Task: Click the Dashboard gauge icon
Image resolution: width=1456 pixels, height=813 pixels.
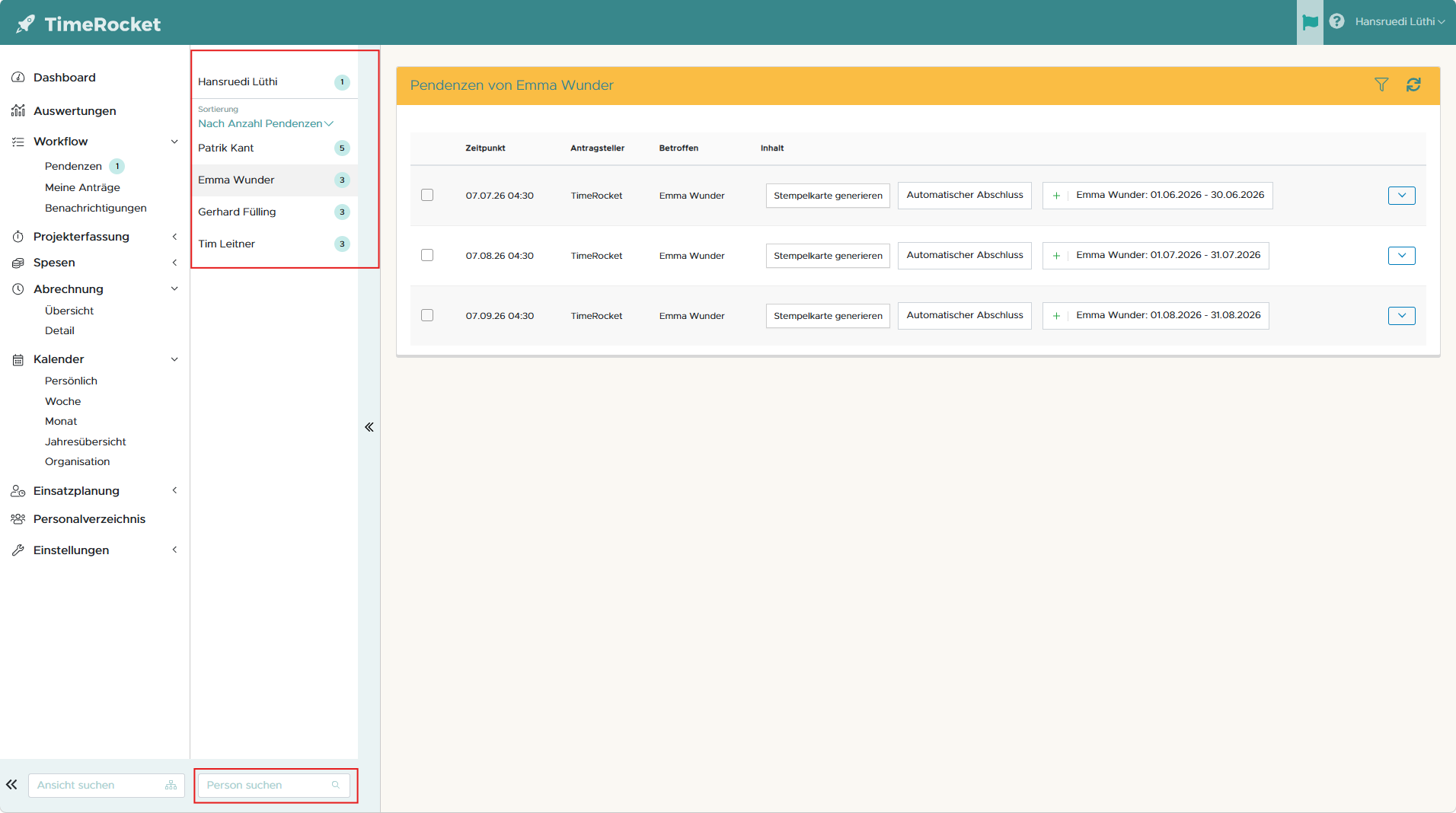Action: pyautogui.click(x=18, y=78)
